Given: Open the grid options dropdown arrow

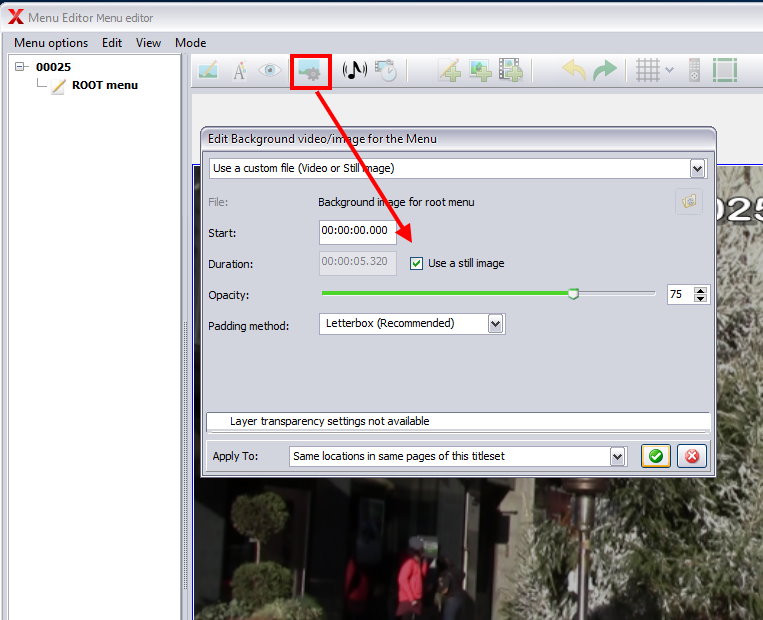Looking at the screenshot, I should click(670, 71).
